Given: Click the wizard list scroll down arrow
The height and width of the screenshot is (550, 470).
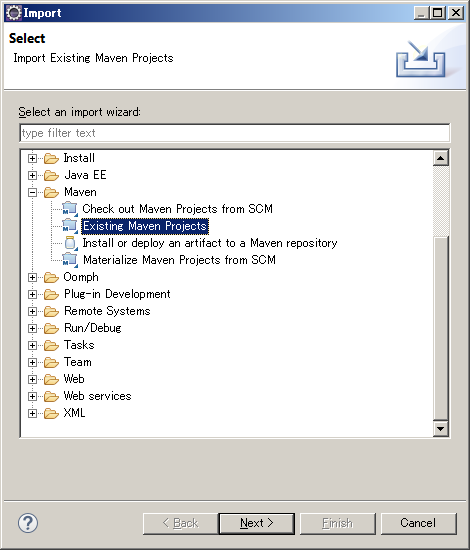Looking at the screenshot, I should (441, 428).
